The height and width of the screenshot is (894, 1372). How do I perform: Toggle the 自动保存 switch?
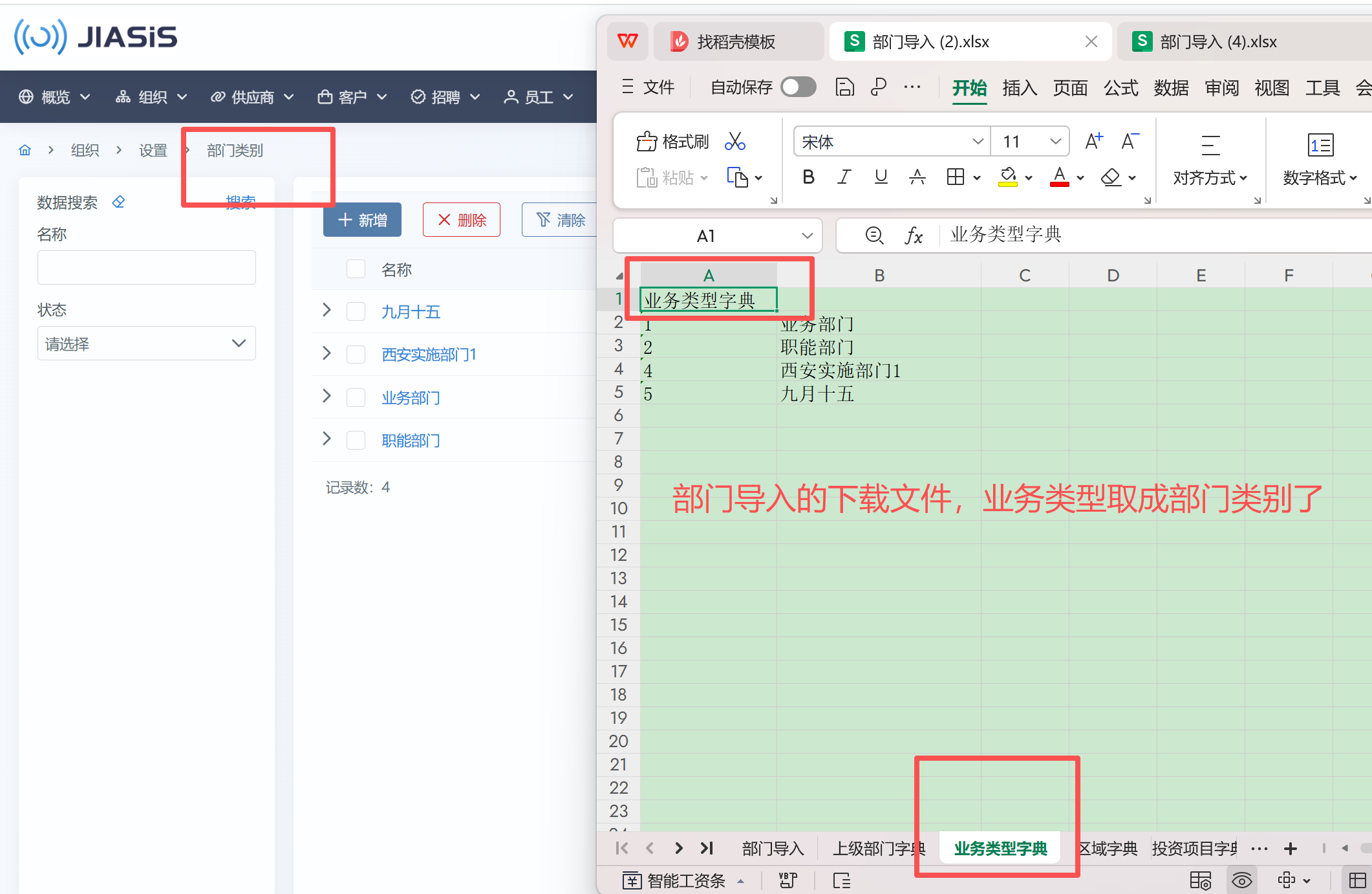[x=799, y=87]
